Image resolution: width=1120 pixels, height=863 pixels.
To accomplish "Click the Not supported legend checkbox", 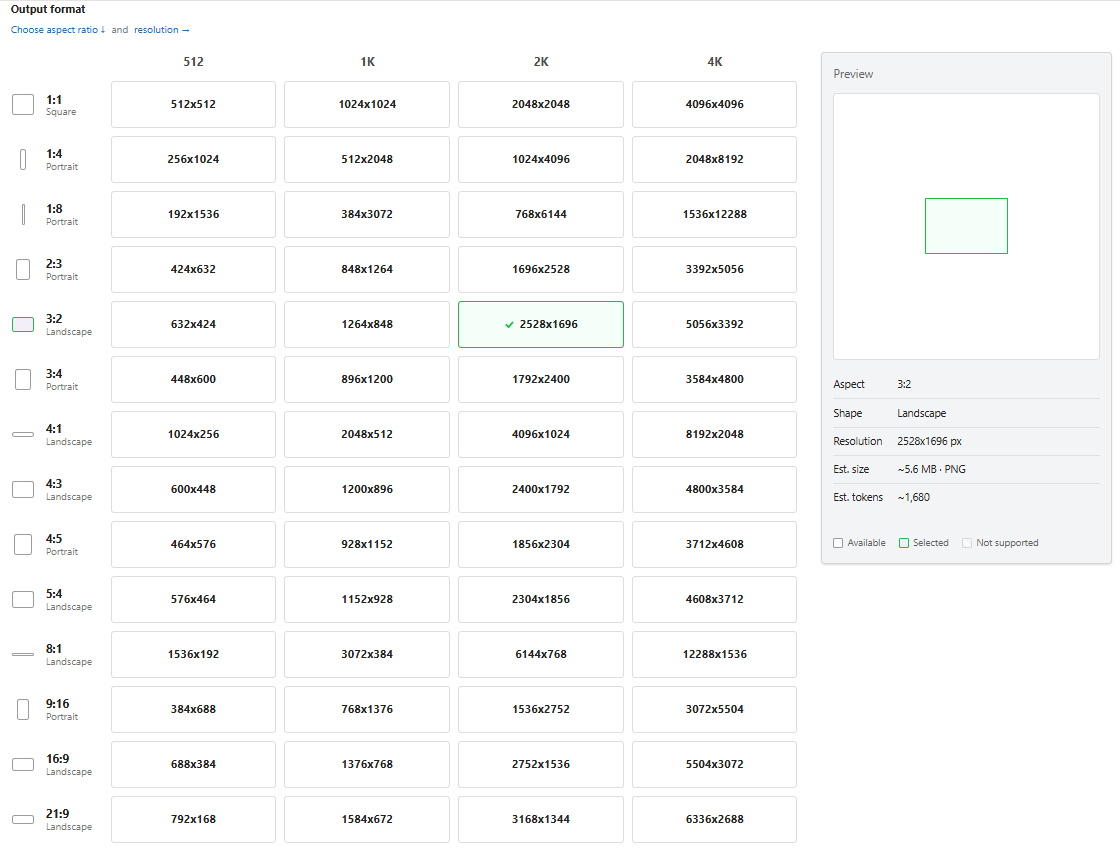I will click(x=967, y=543).
